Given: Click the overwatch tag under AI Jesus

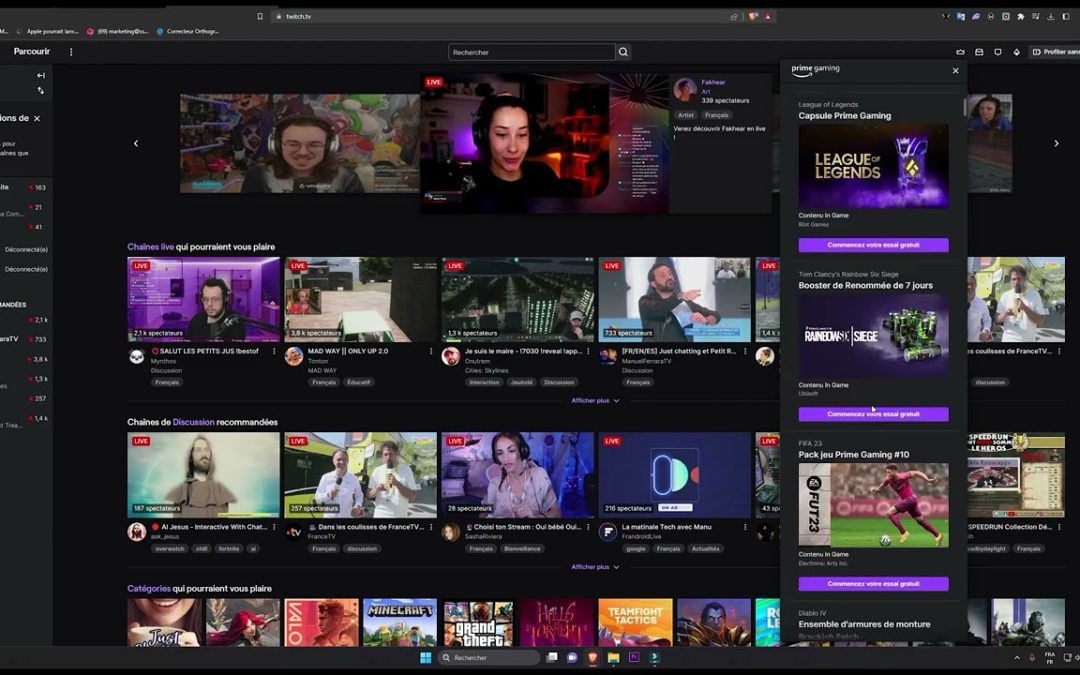Looking at the screenshot, I should coord(169,549).
